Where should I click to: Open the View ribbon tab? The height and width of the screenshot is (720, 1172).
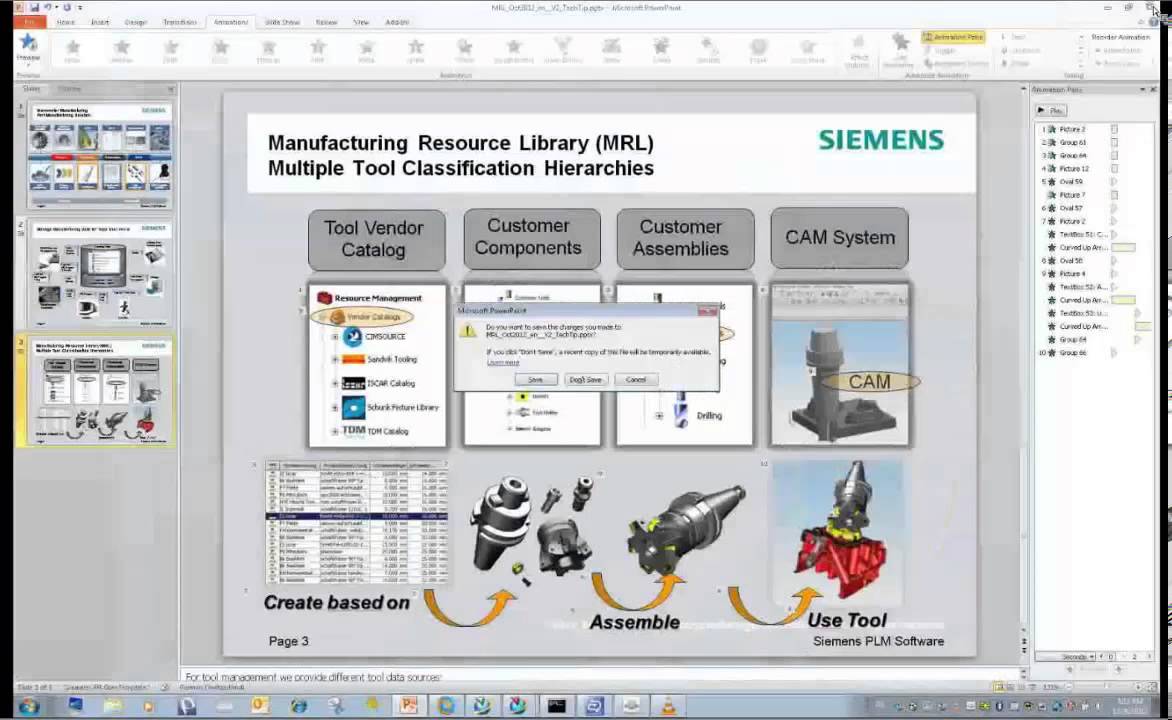click(x=362, y=22)
